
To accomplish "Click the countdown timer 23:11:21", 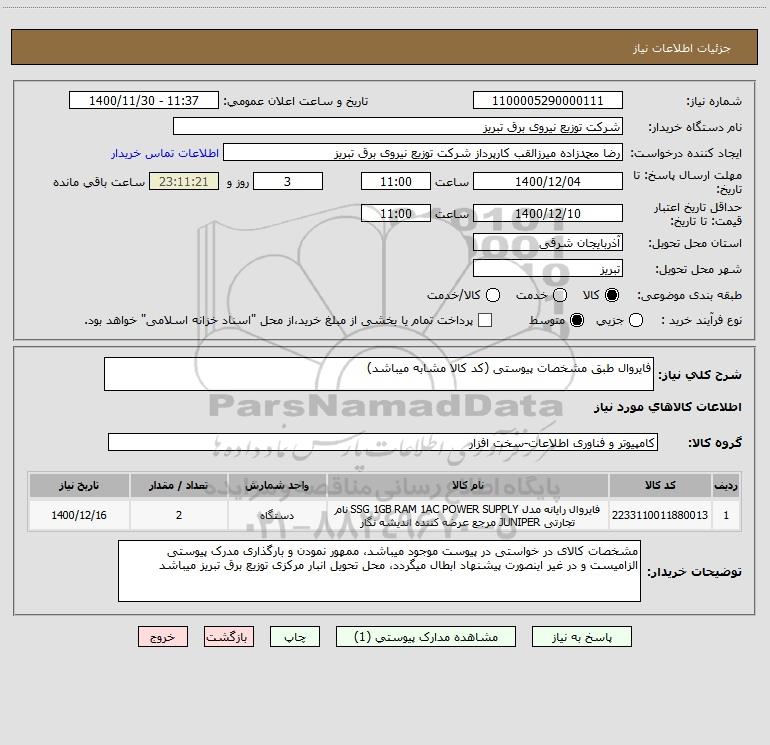I will (x=184, y=181).
